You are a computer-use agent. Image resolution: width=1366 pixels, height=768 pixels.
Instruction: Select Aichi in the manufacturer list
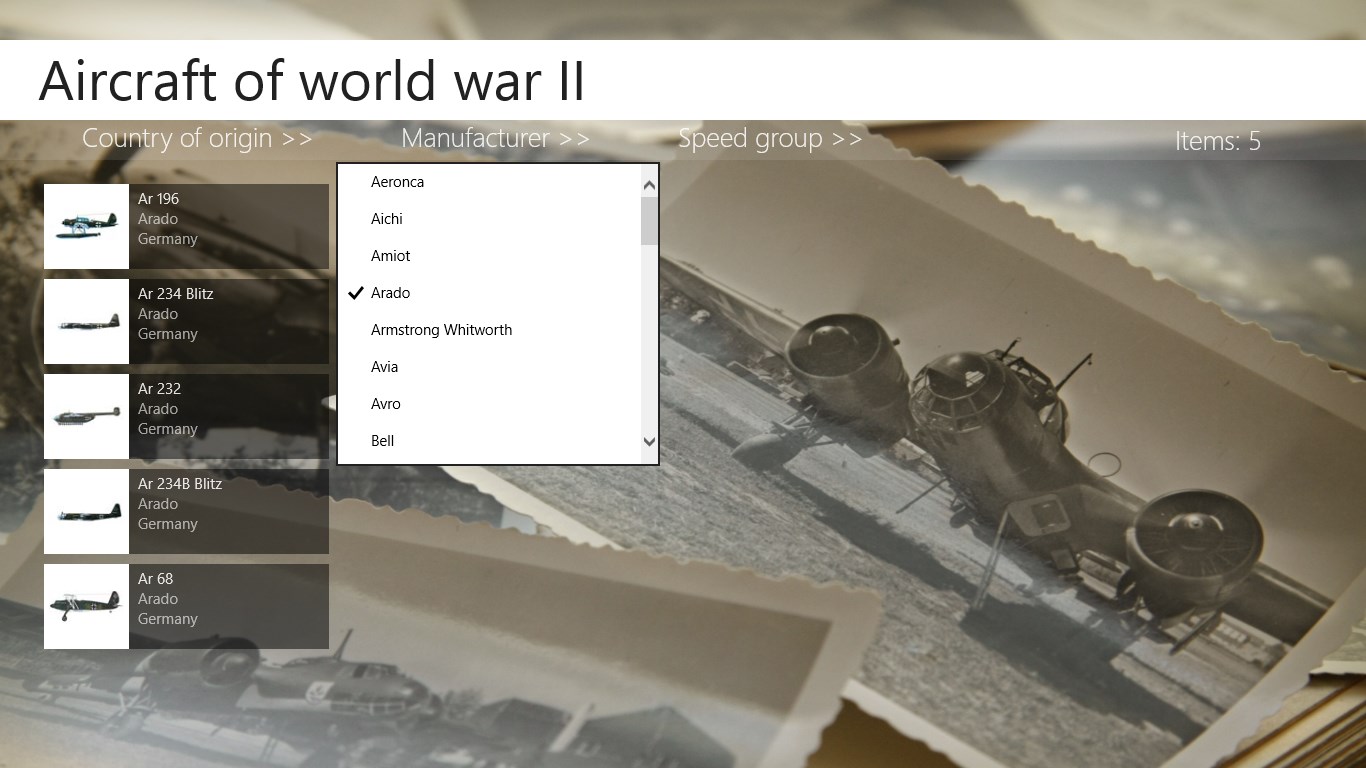386,219
